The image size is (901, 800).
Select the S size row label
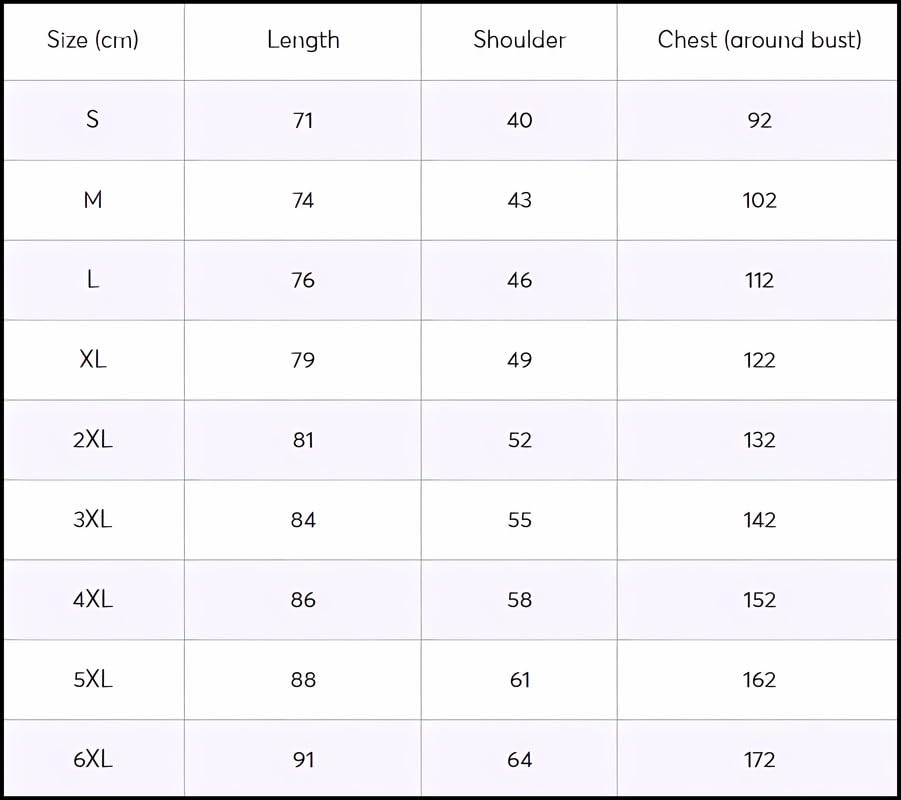[x=93, y=120]
